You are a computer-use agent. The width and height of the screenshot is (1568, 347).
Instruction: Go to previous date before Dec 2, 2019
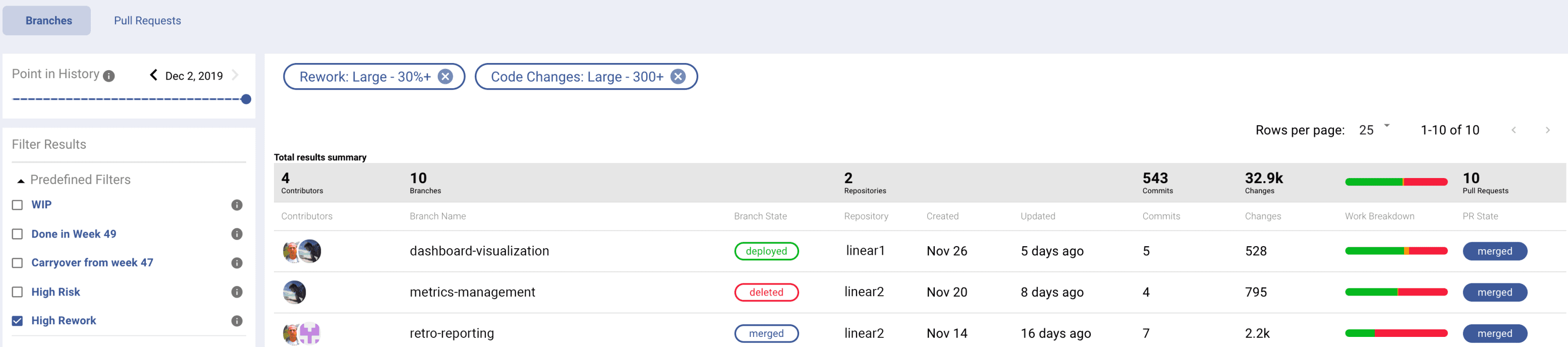(153, 75)
